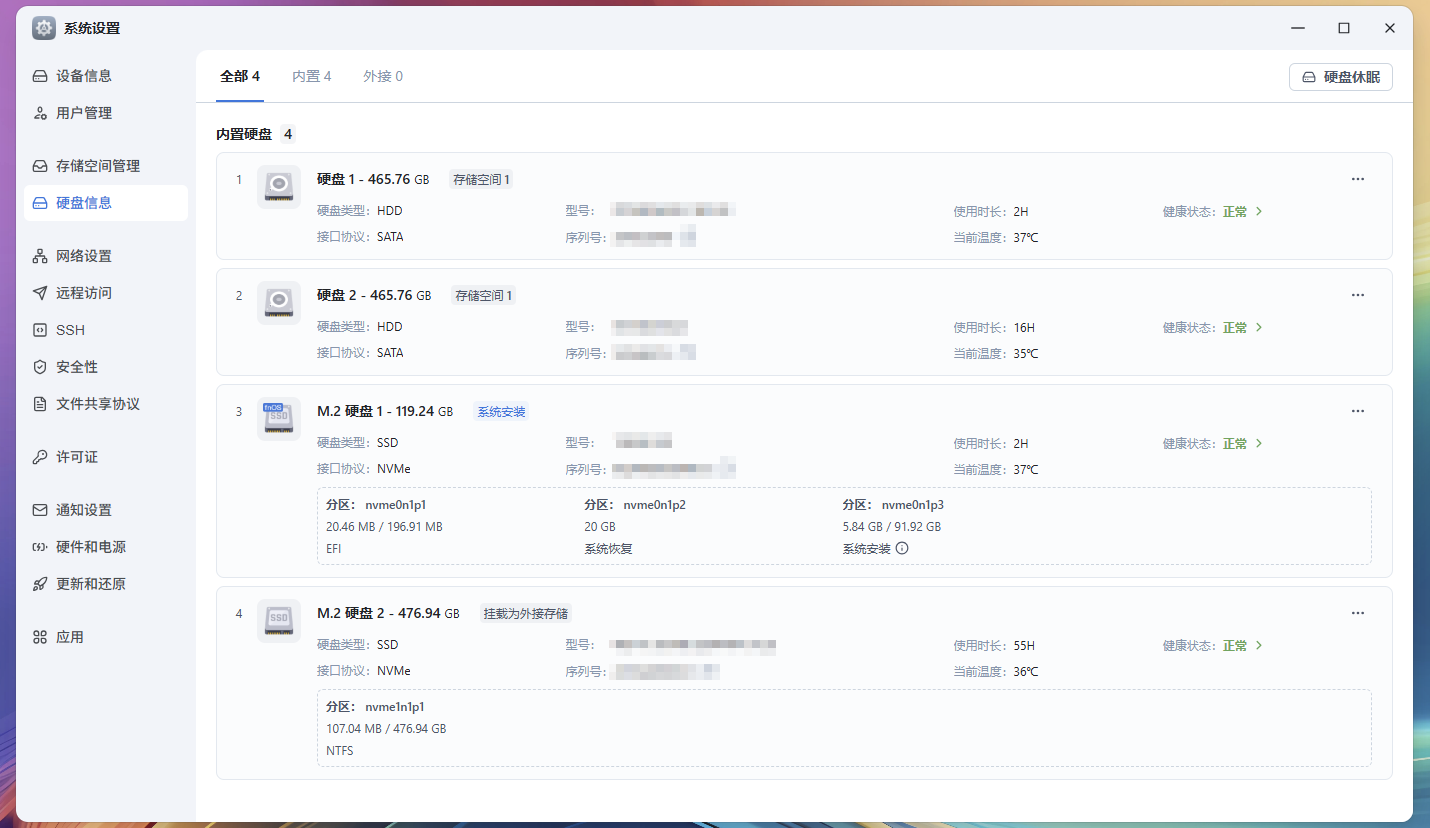This screenshot has width=1430, height=828.
Task: Click the info icon beside 系统安装 partition
Action: click(x=902, y=548)
